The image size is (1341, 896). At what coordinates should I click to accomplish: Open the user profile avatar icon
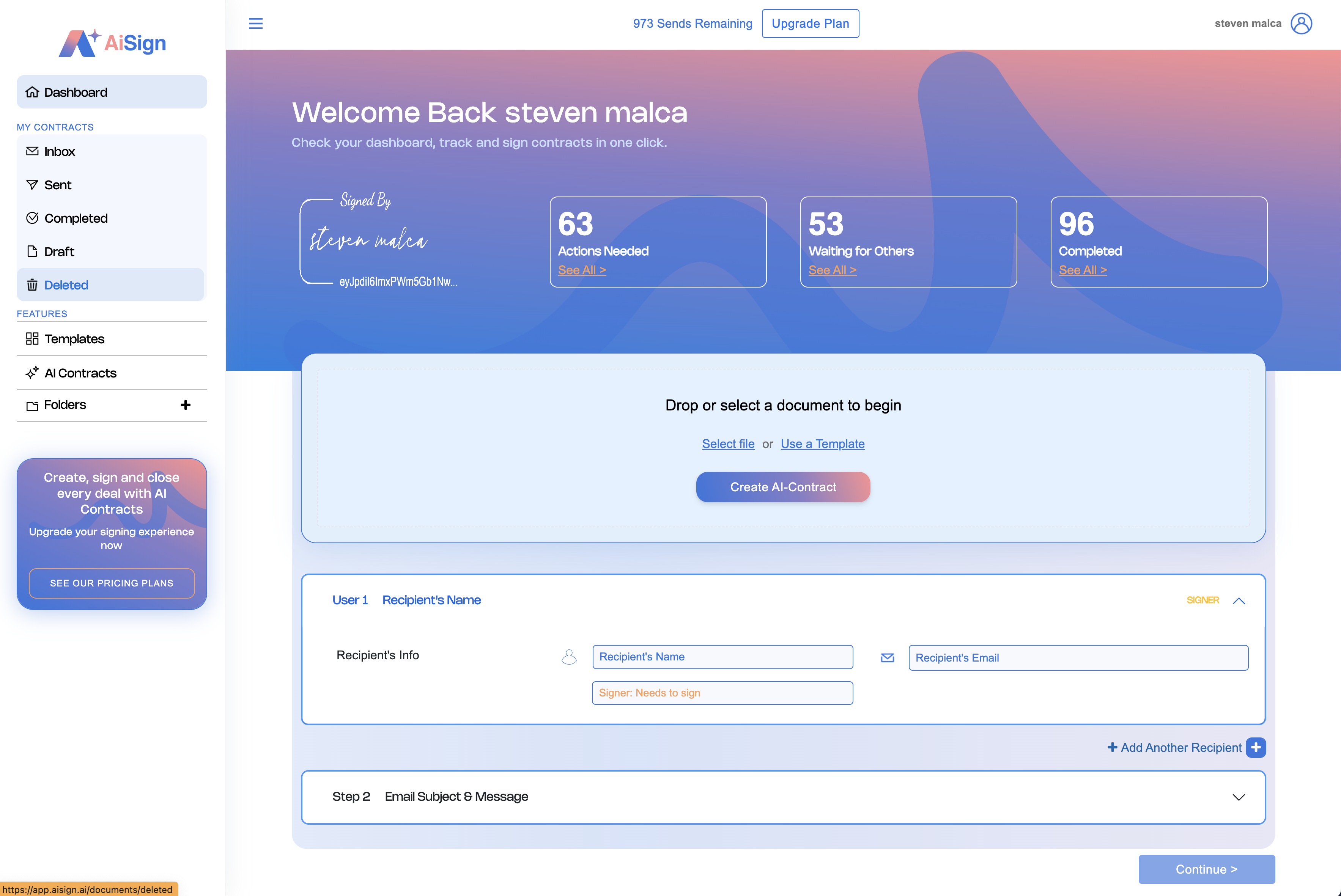click(x=1301, y=24)
